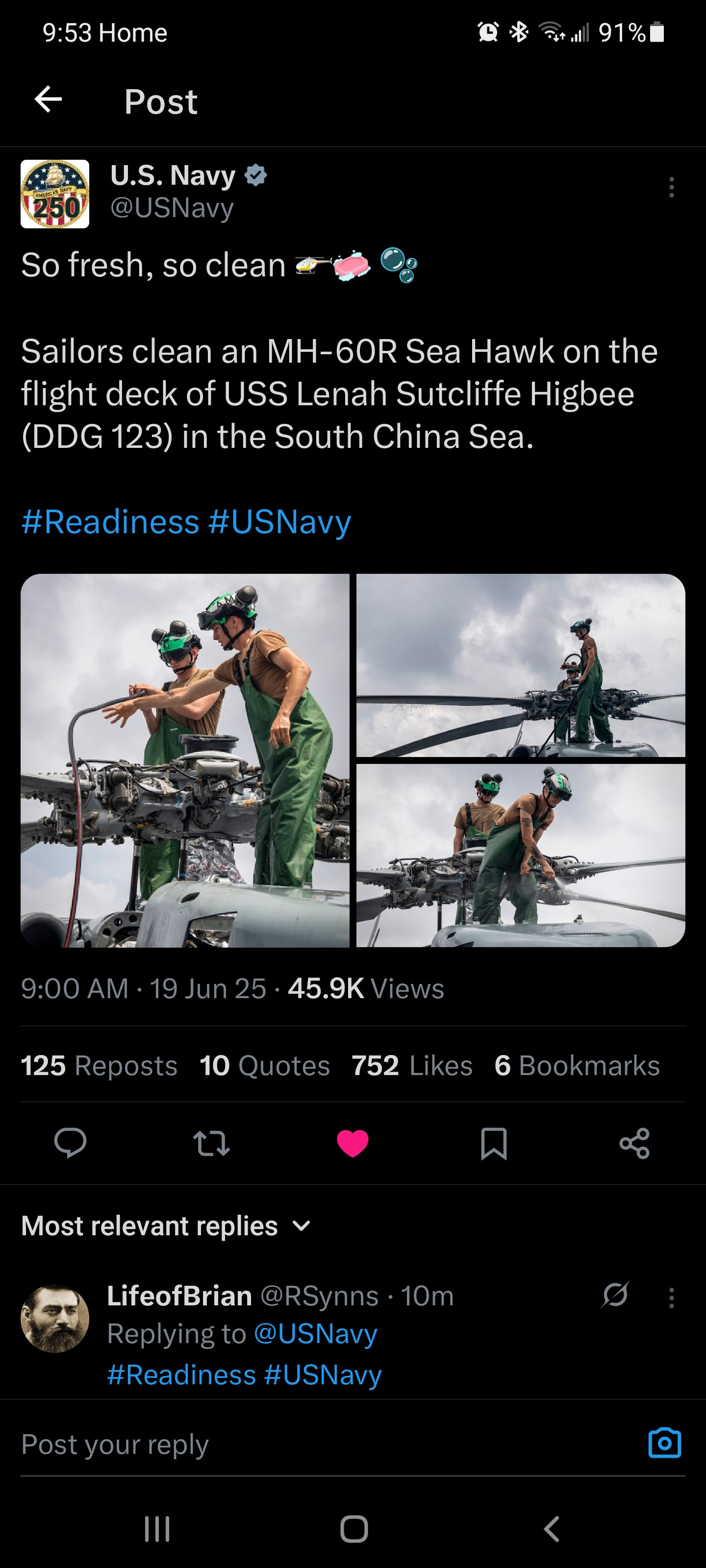Tap Android recent apps navigation button
This screenshot has height=1568, width=706.
[157, 1528]
